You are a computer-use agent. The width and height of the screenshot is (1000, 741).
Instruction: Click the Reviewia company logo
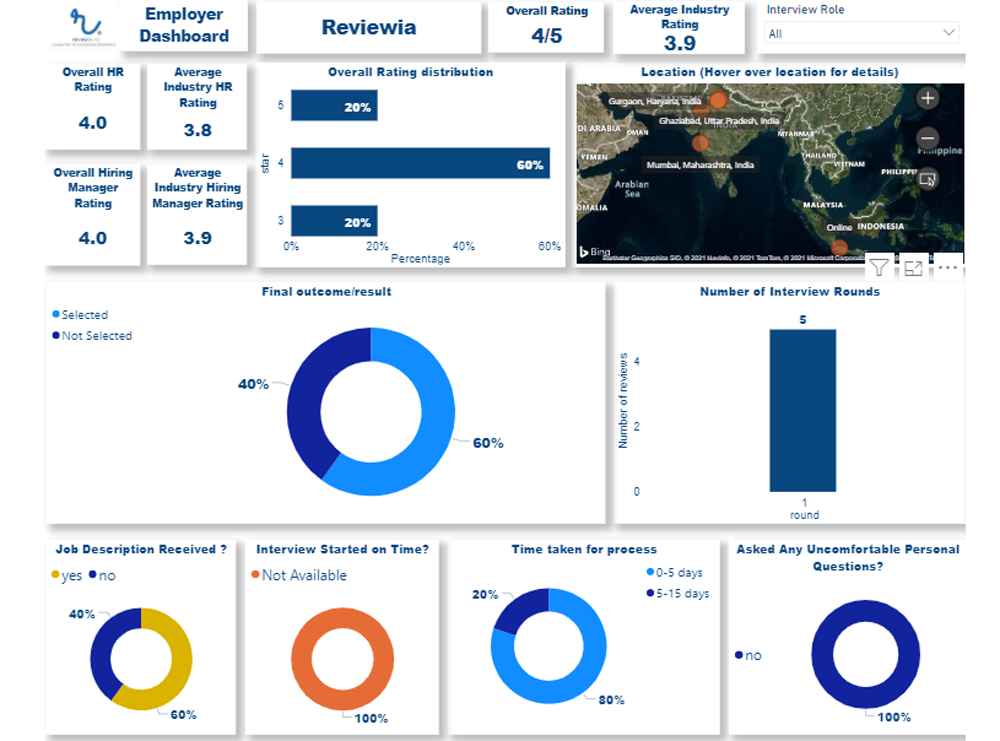point(84,27)
